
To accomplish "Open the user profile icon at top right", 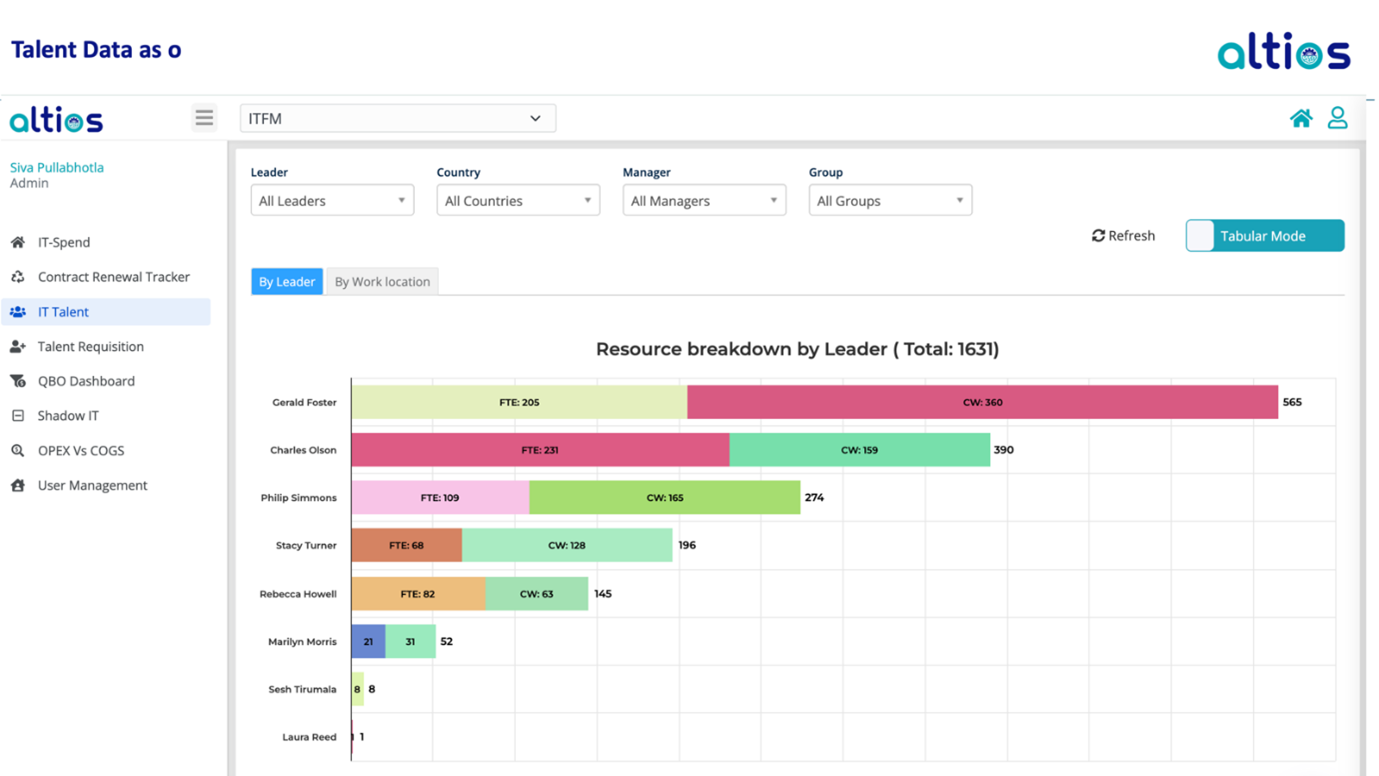I will 1338,117.
